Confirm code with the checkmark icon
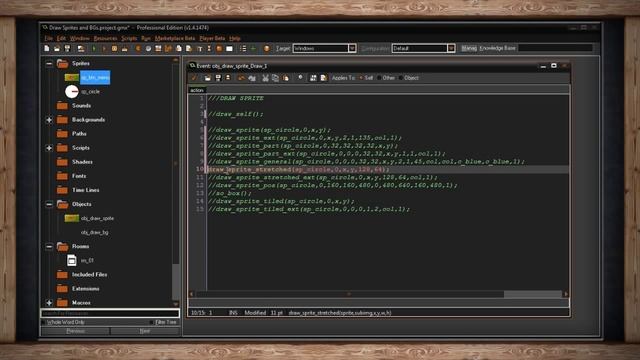640x360 pixels. pos(195,78)
